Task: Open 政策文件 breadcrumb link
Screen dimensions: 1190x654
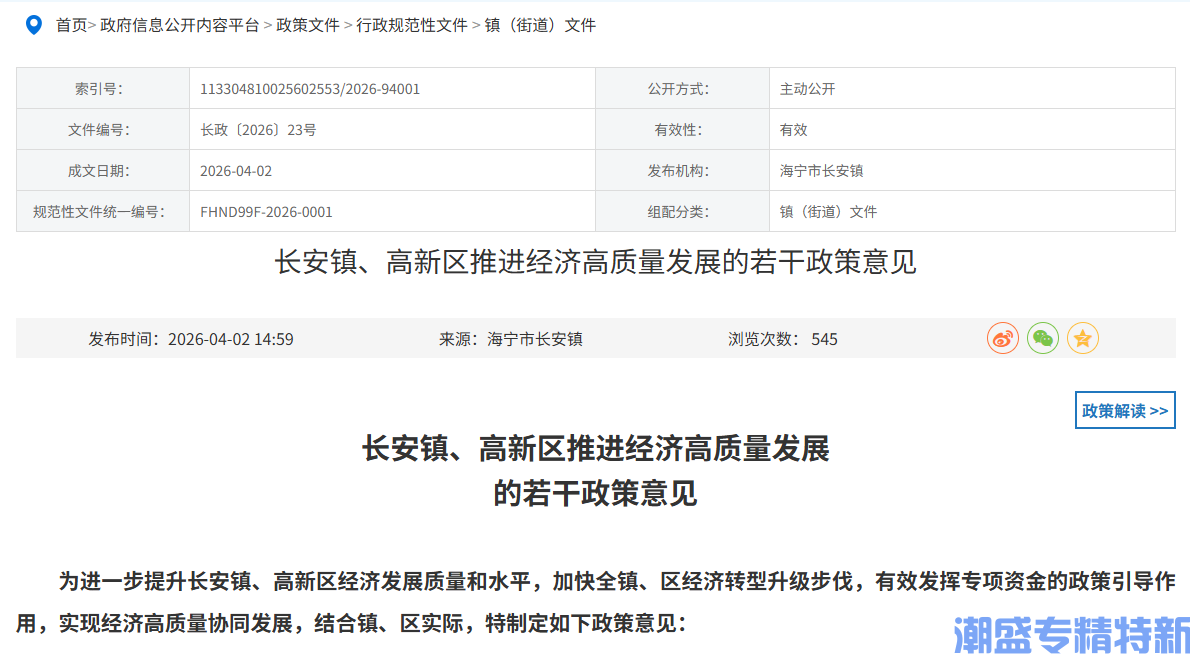Action: tap(307, 25)
